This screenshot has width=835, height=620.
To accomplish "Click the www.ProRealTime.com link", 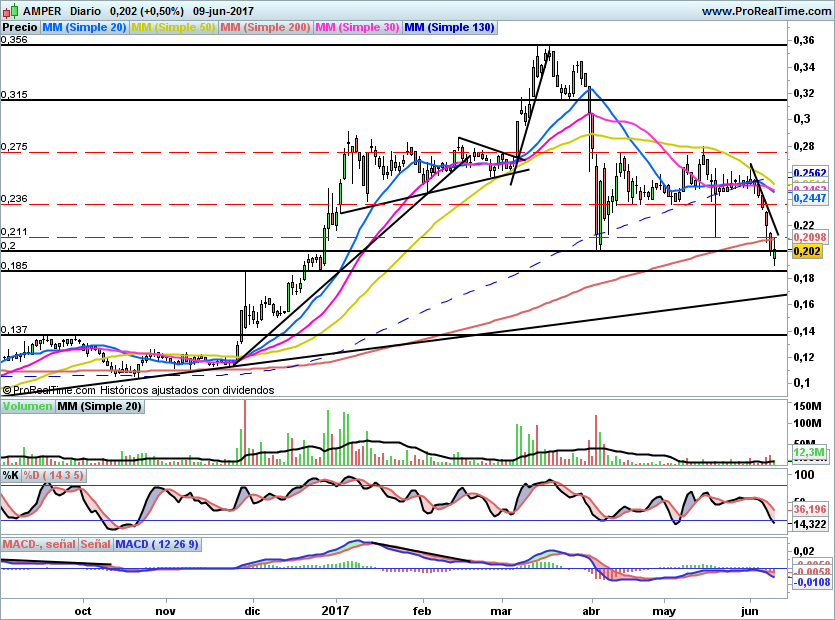I will 766,11.
